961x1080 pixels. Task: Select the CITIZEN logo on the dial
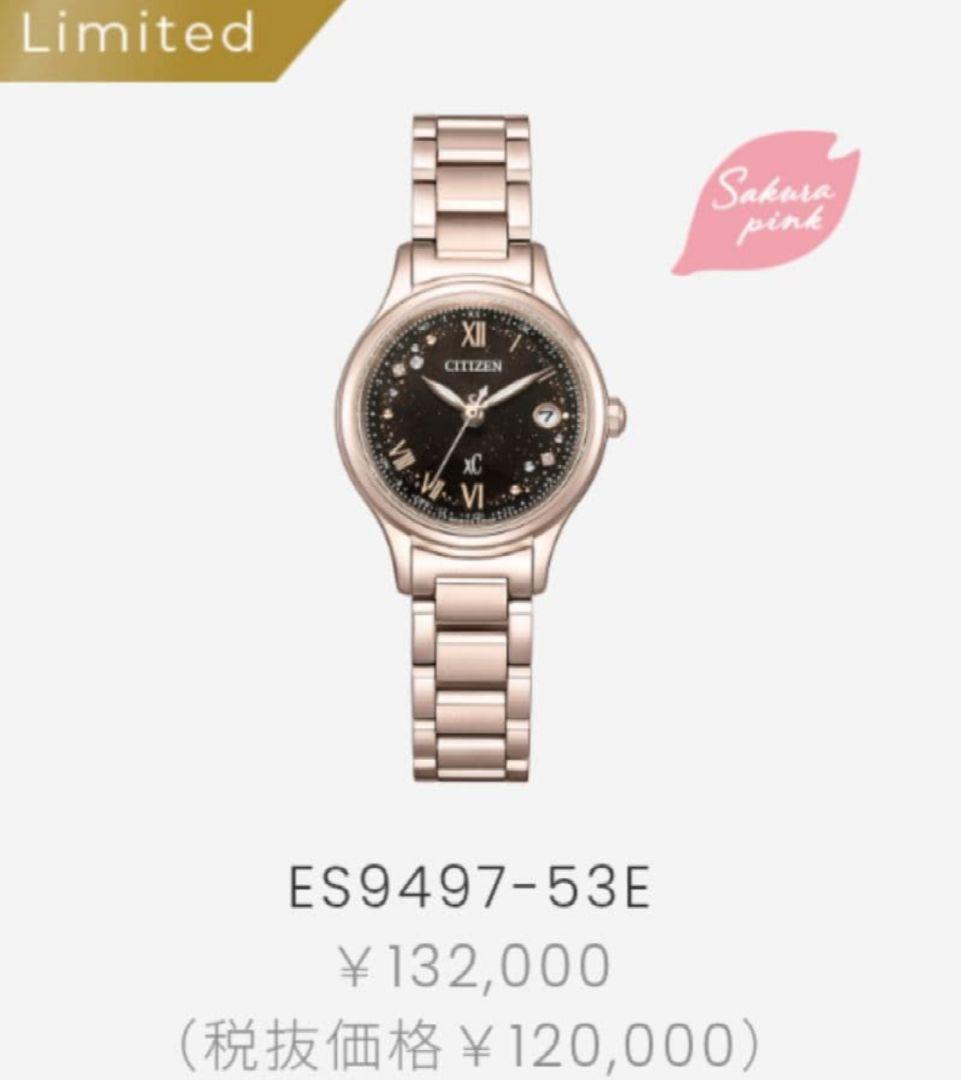click(473, 366)
